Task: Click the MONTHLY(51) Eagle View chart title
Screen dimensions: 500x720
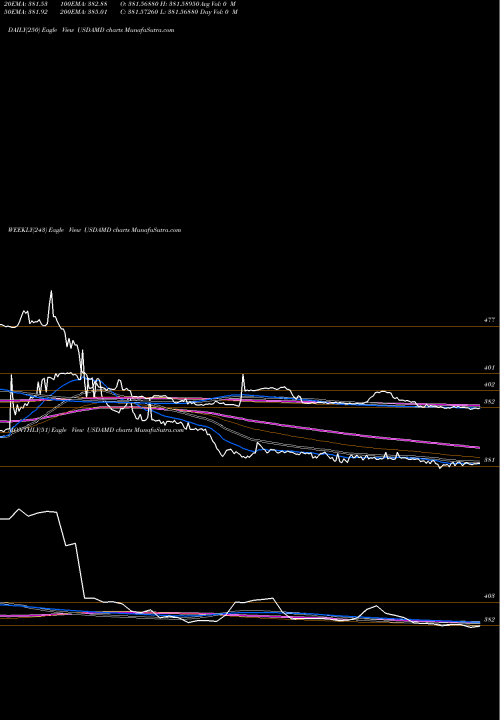Action: click(96, 430)
